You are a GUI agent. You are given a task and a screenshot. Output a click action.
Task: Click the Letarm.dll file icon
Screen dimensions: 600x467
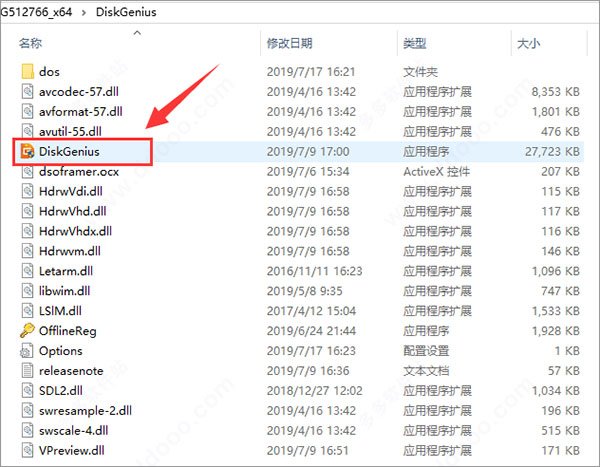pyautogui.click(x=28, y=271)
